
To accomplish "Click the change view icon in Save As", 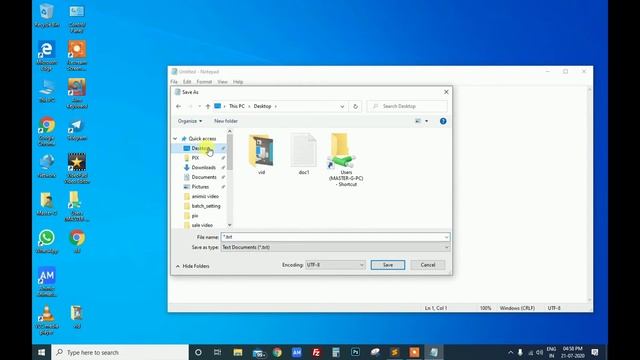I will point(418,121).
